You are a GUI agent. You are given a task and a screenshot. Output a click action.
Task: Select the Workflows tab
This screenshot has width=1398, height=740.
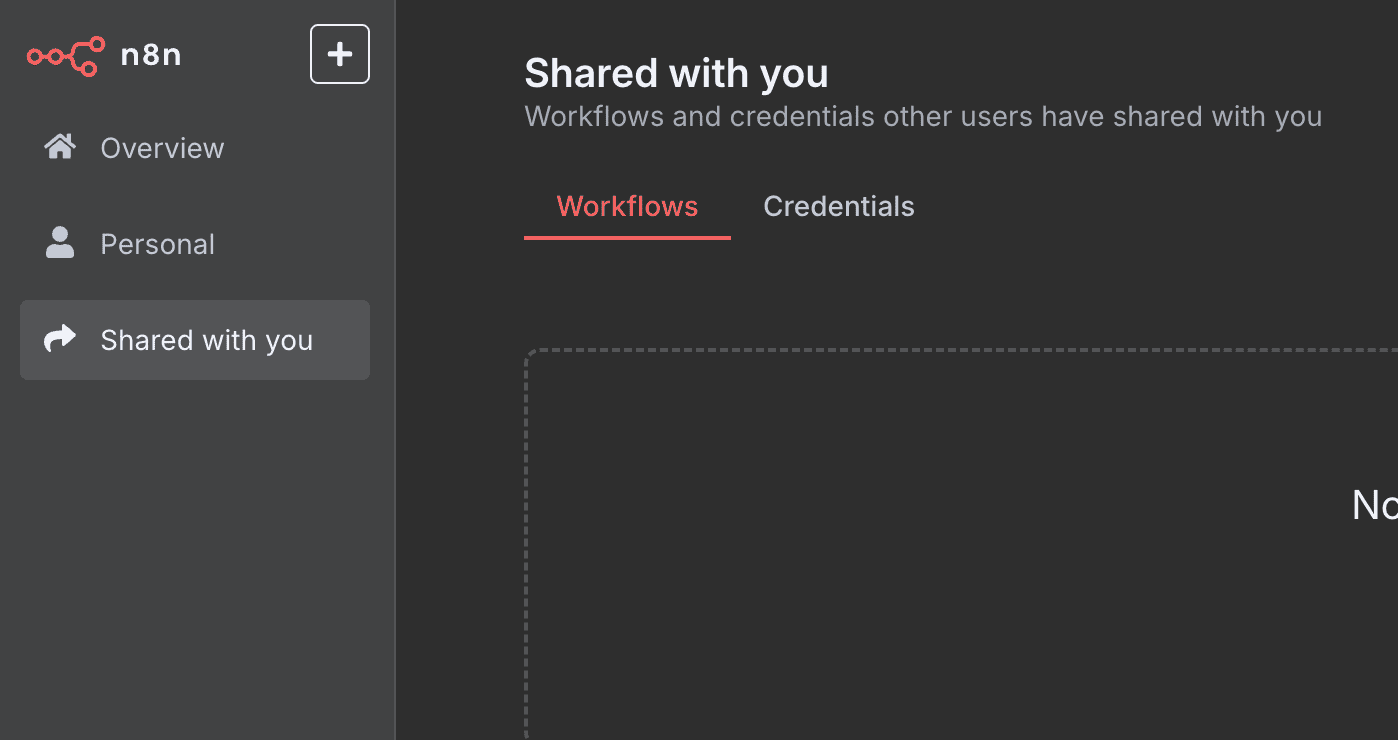tap(627, 206)
